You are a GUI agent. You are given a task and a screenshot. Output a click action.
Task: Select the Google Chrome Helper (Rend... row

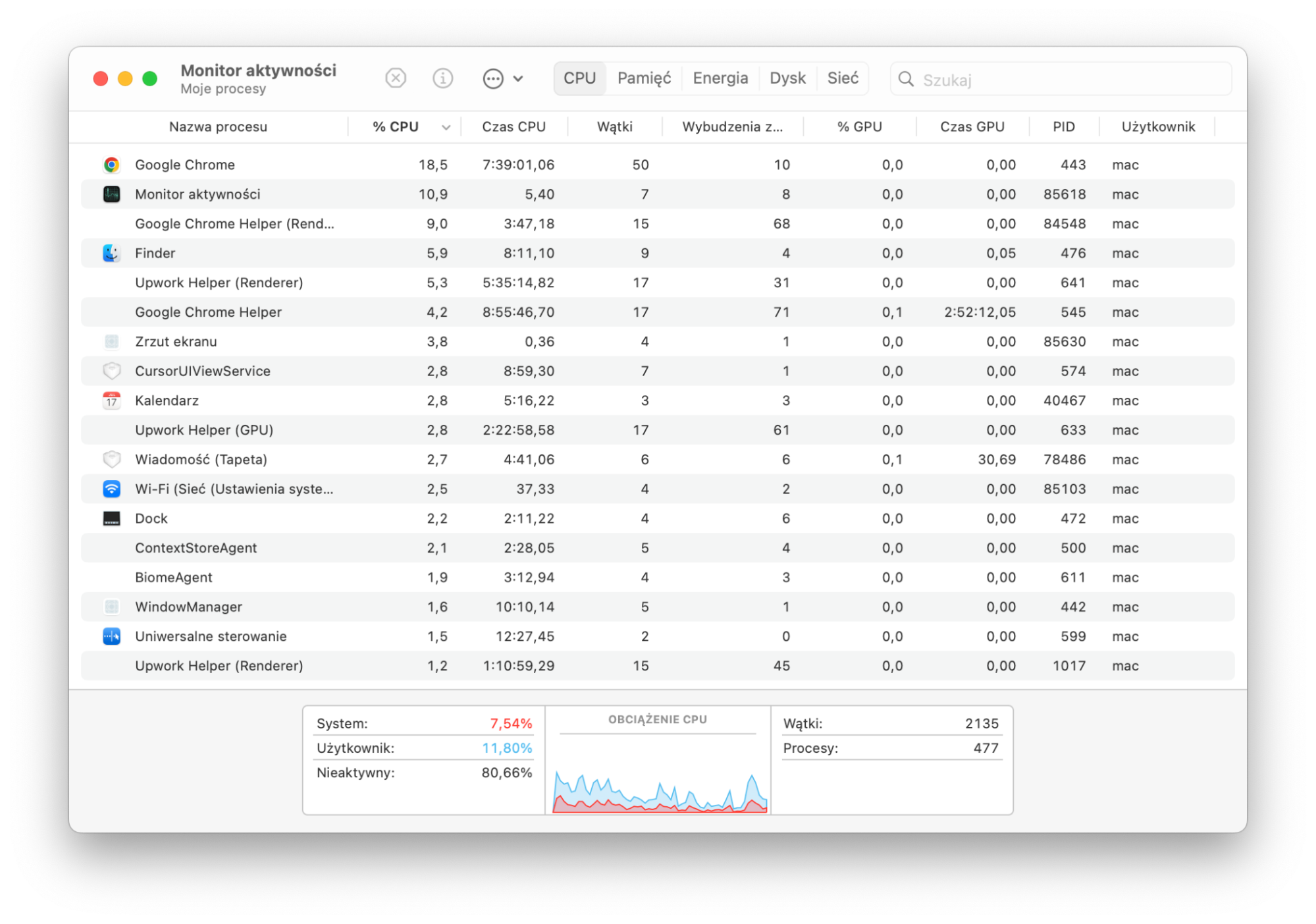[658, 224]
